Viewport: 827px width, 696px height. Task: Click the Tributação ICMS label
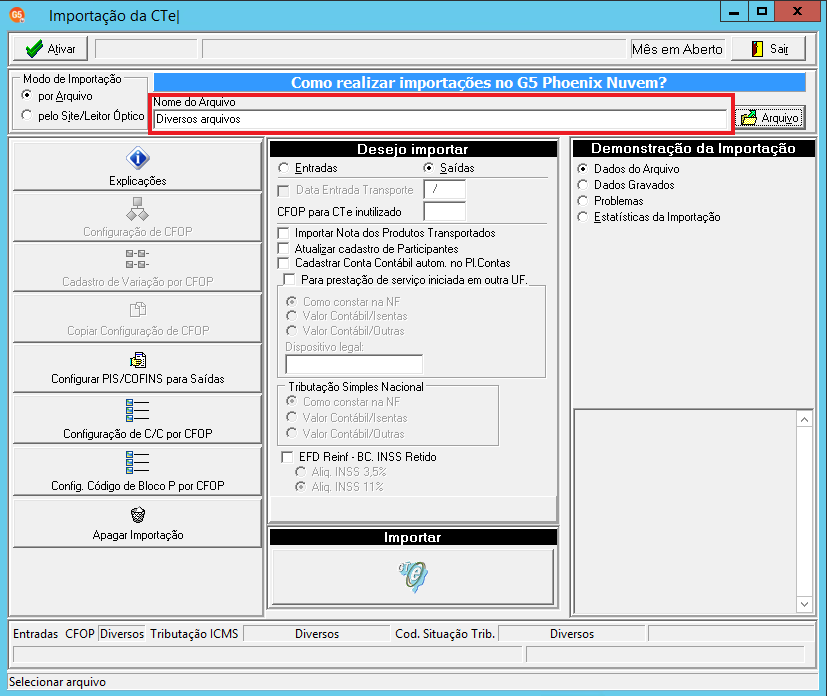point(194,634)
